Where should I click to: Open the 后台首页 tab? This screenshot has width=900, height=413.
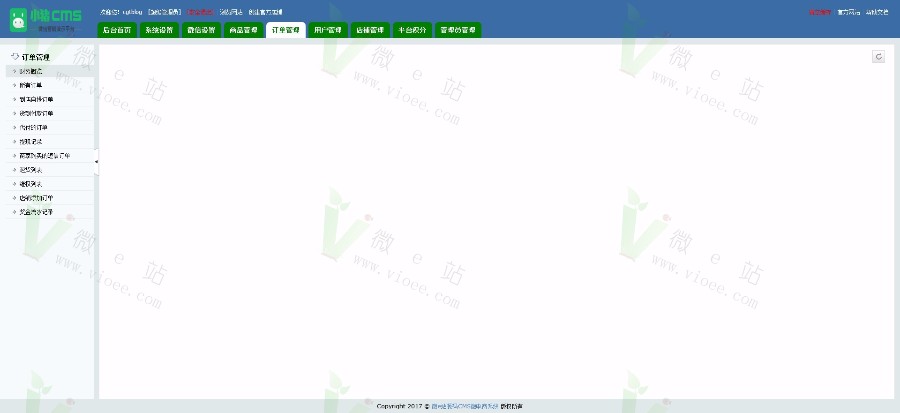coord(117,30)
